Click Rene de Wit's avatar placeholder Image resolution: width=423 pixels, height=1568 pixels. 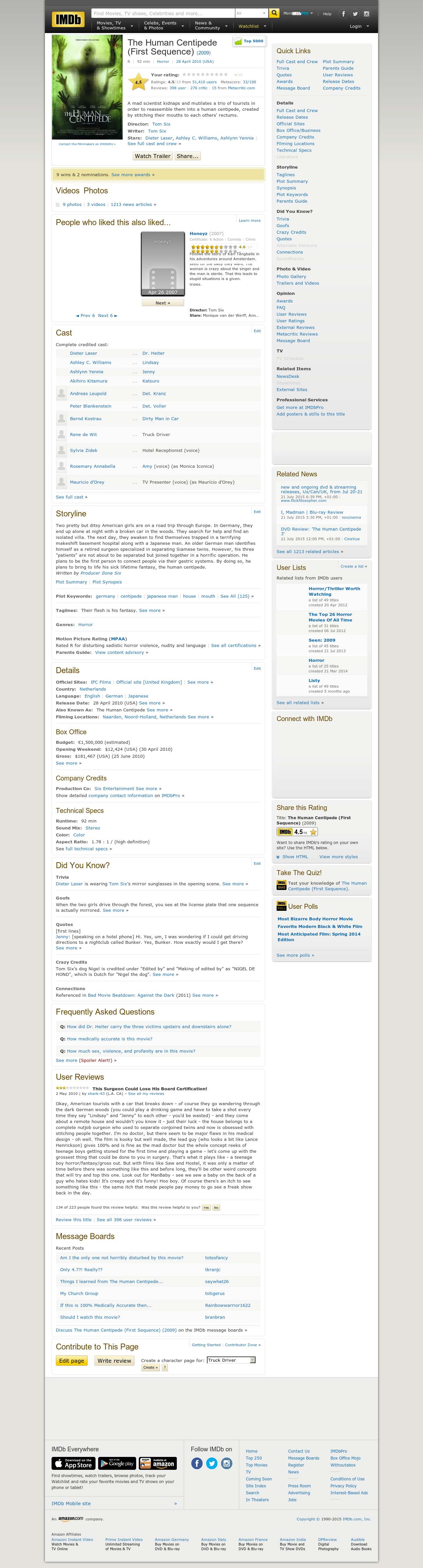click(x=61, y=435)
